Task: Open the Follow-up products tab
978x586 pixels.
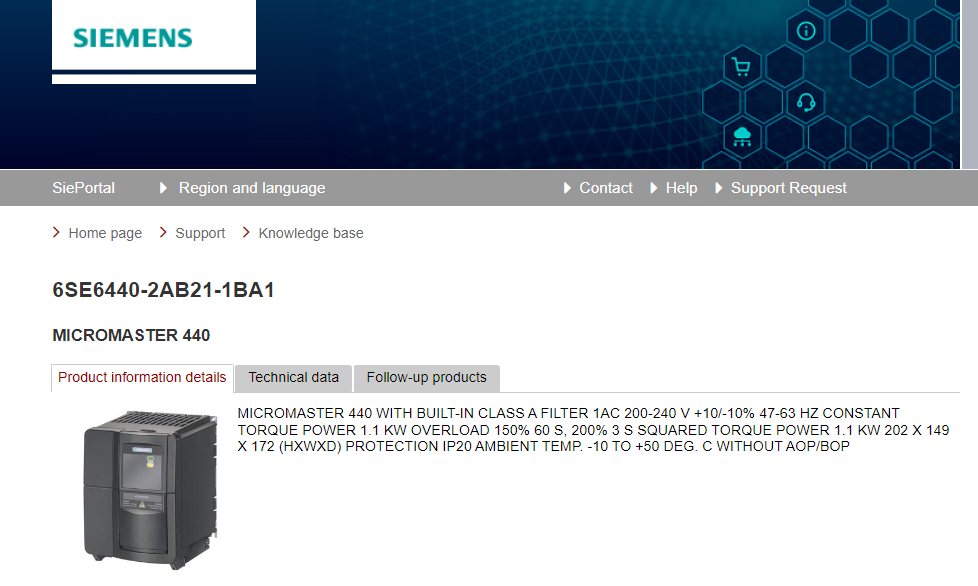Action: click(426, 378)
